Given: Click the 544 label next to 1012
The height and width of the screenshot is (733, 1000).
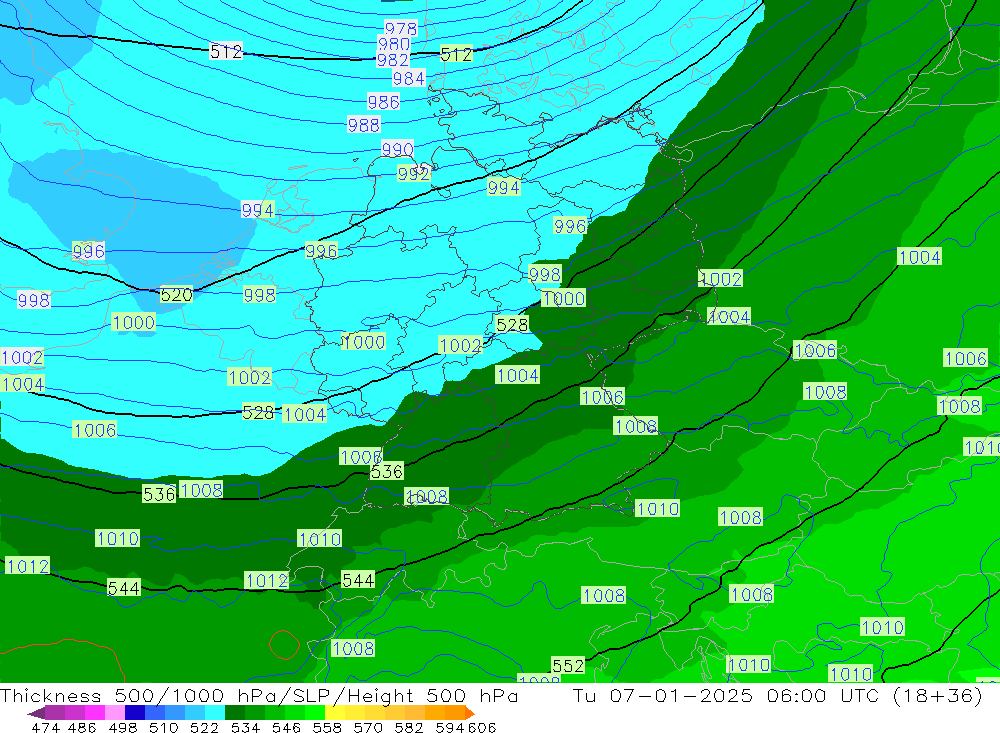Looking at the screenshot, I should pyautogui.click(x=358, y=580).
